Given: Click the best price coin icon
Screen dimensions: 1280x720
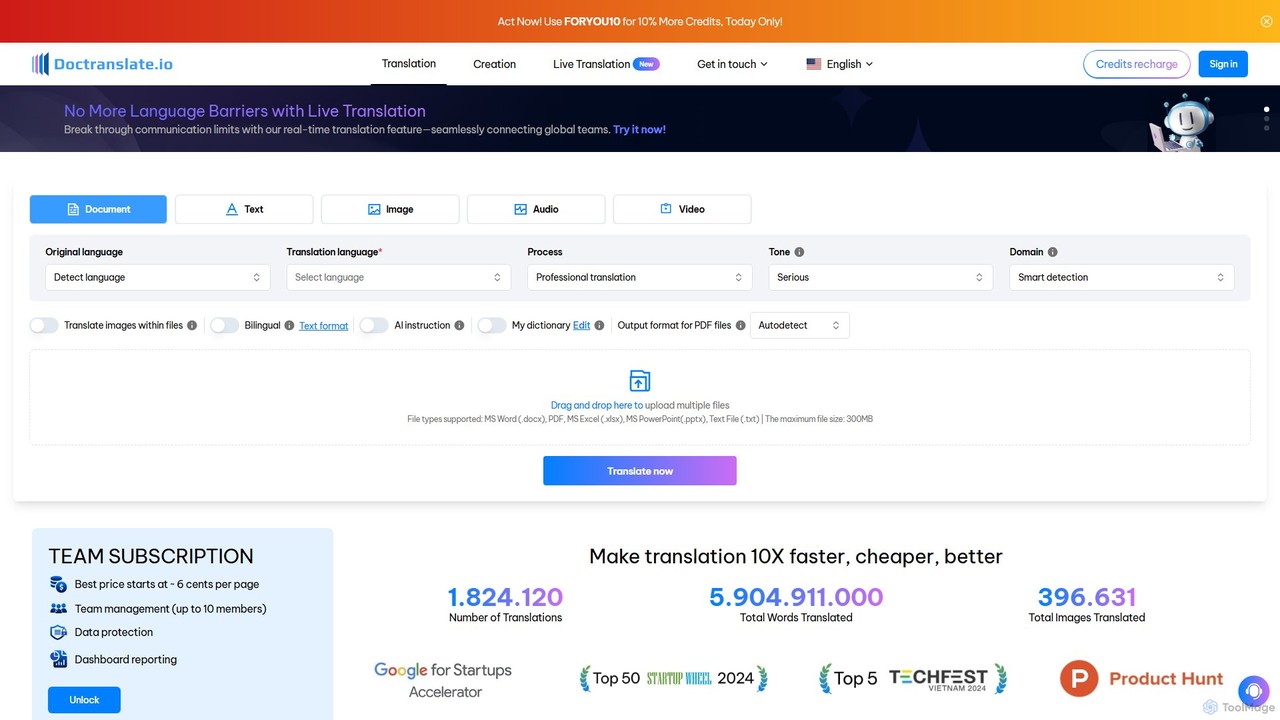Looking at the screenshot, I should 58,584.
